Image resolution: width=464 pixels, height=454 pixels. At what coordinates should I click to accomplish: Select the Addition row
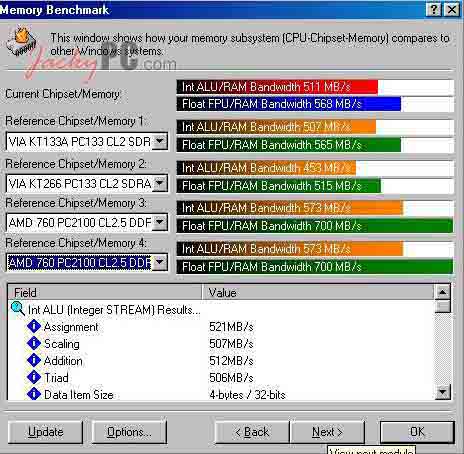pyautogui.click(x=221, y=360)
